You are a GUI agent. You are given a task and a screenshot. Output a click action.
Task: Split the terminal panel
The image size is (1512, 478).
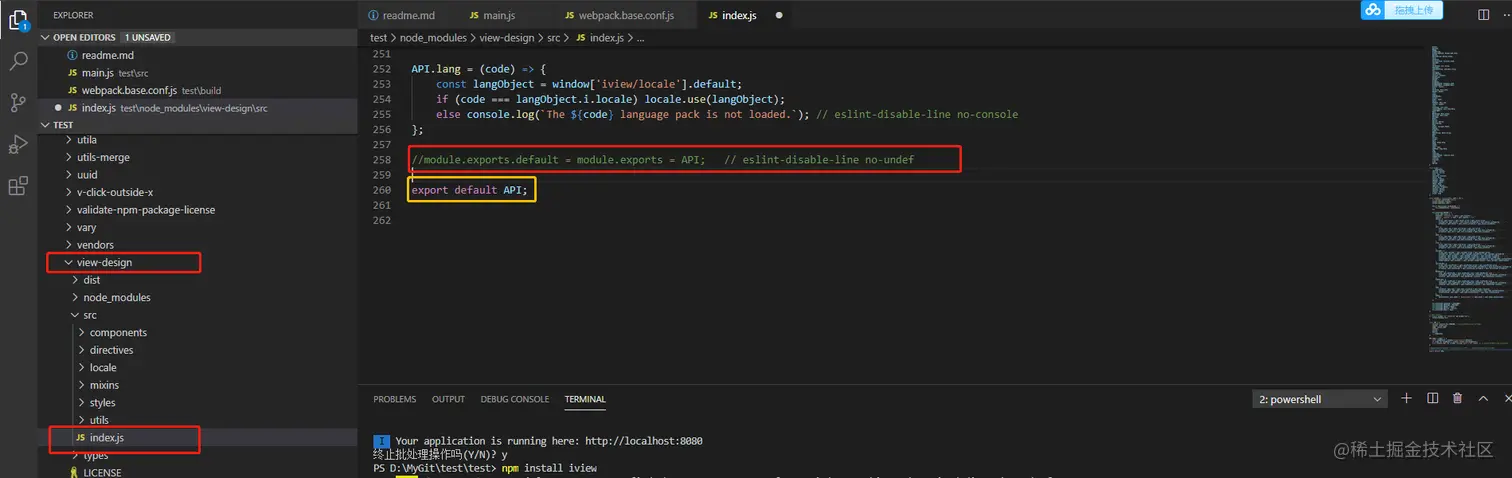(1432, 399)
